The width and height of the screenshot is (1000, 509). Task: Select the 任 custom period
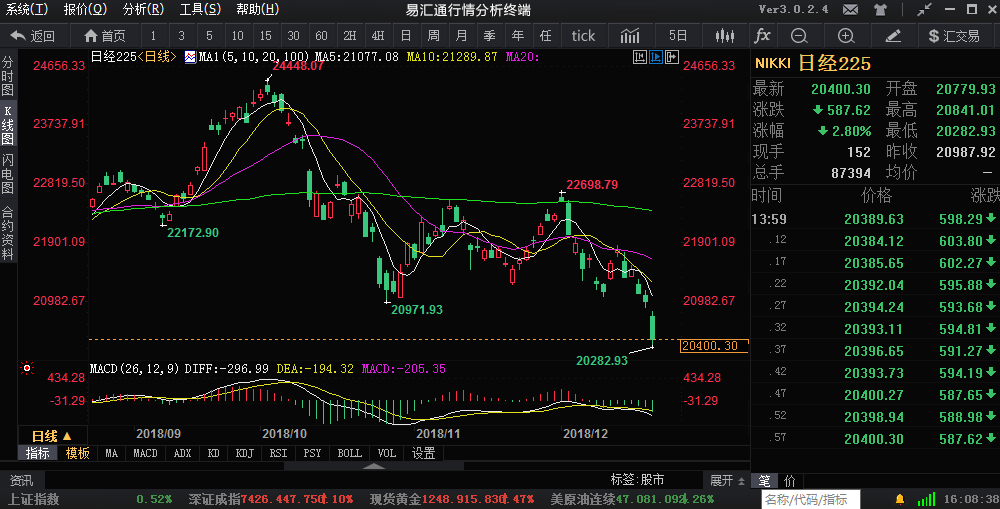coord(546,36)
